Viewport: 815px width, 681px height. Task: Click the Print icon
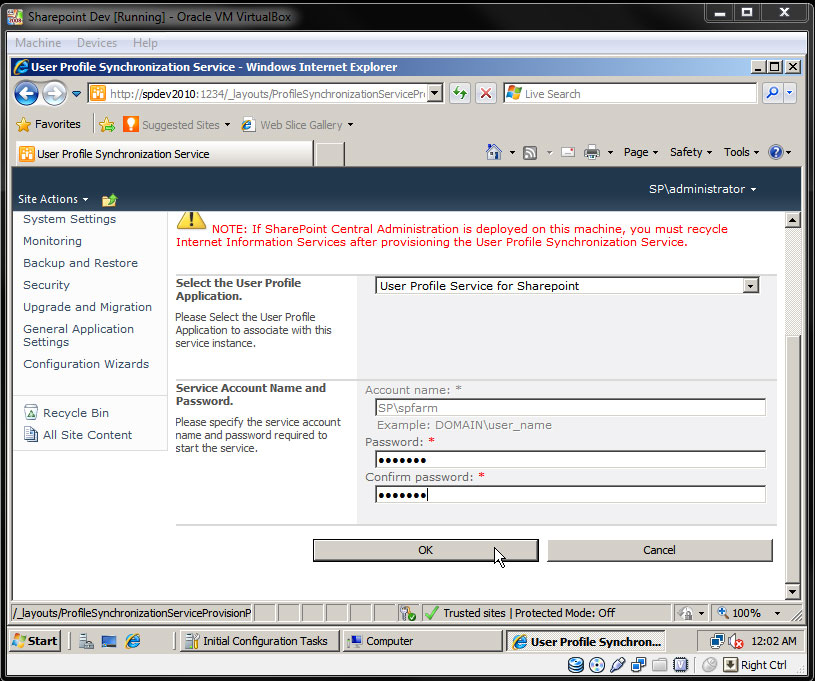point(591,152)
